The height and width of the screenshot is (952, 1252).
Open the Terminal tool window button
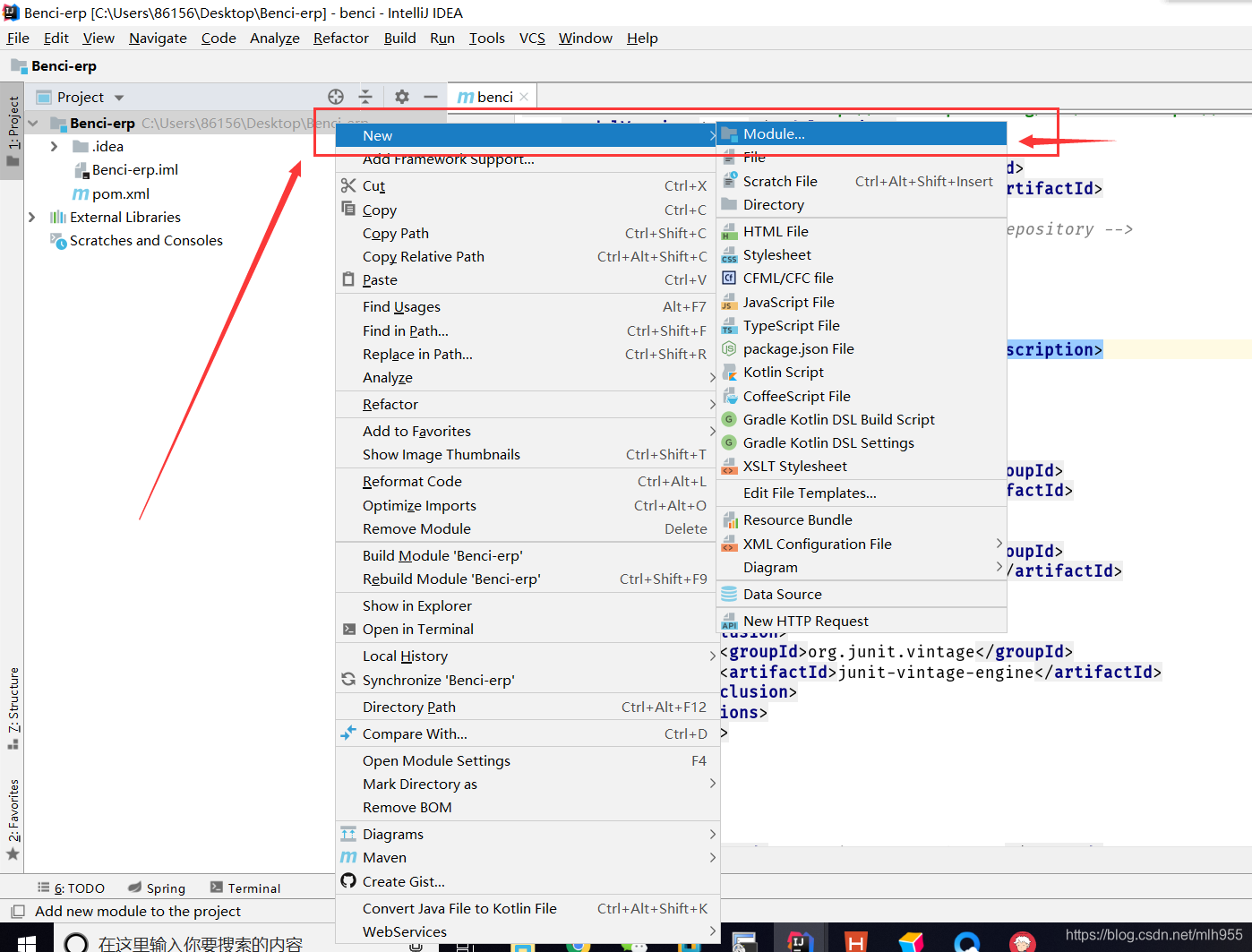tap(245, 888)
